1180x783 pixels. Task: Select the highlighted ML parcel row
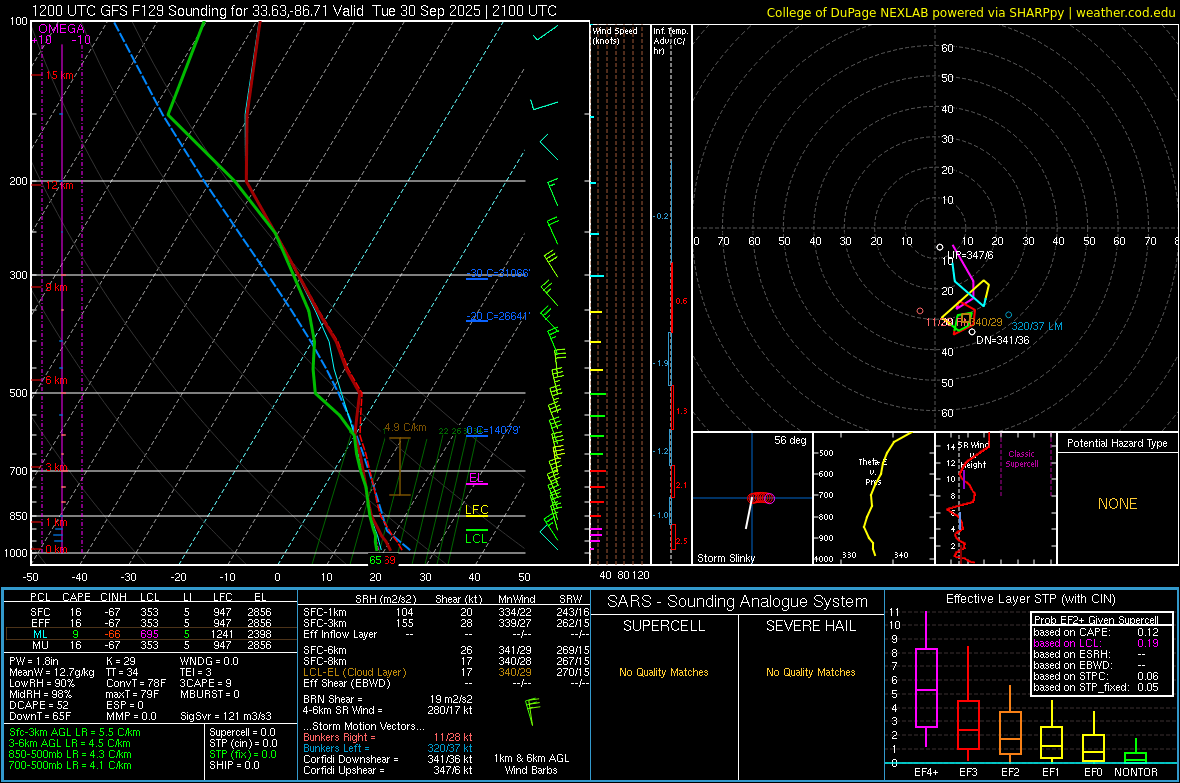click(151, 634)
